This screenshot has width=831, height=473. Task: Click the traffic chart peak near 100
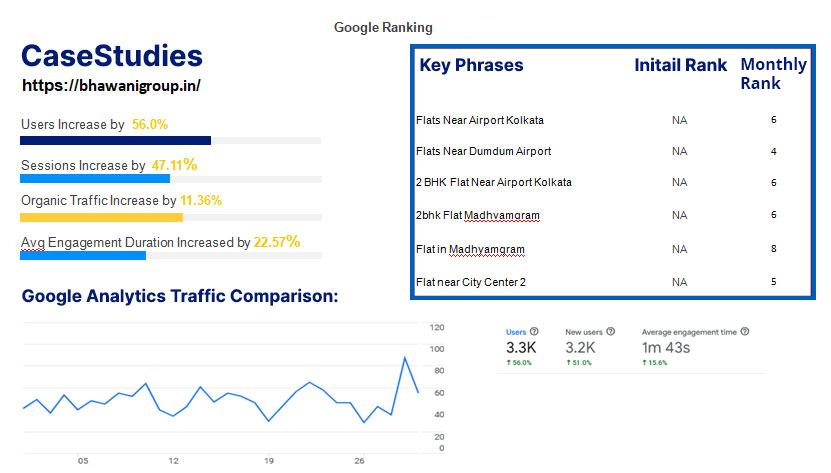pos(405,358)
